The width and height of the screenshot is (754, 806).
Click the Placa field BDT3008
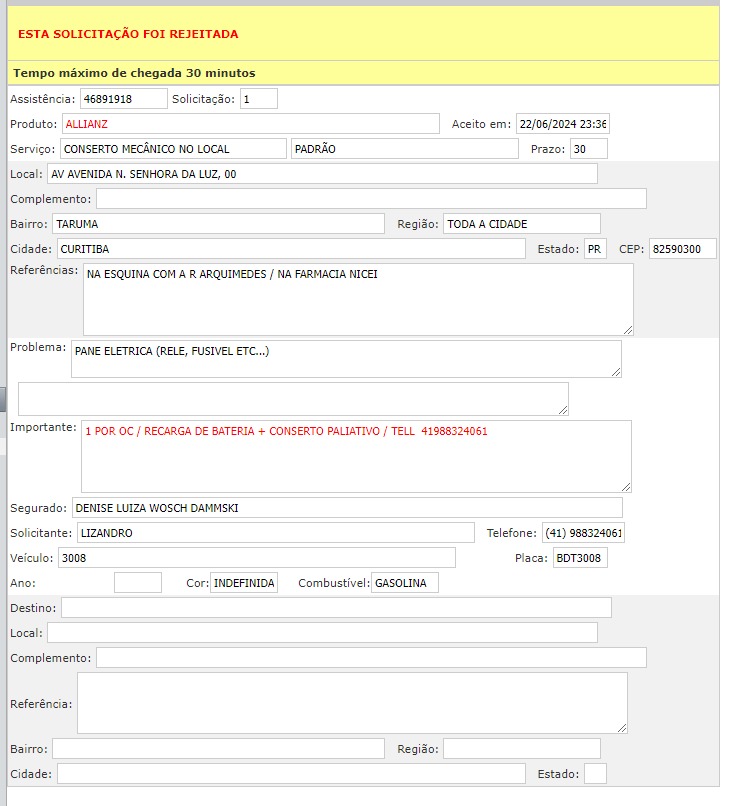(580, 558)
